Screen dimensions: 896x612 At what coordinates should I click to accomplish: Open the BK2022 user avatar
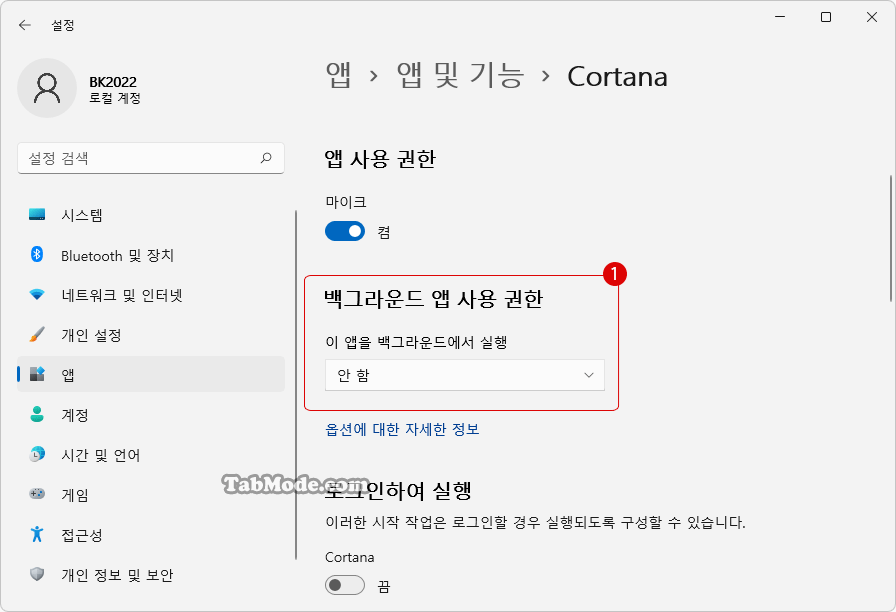click(47, 88)
